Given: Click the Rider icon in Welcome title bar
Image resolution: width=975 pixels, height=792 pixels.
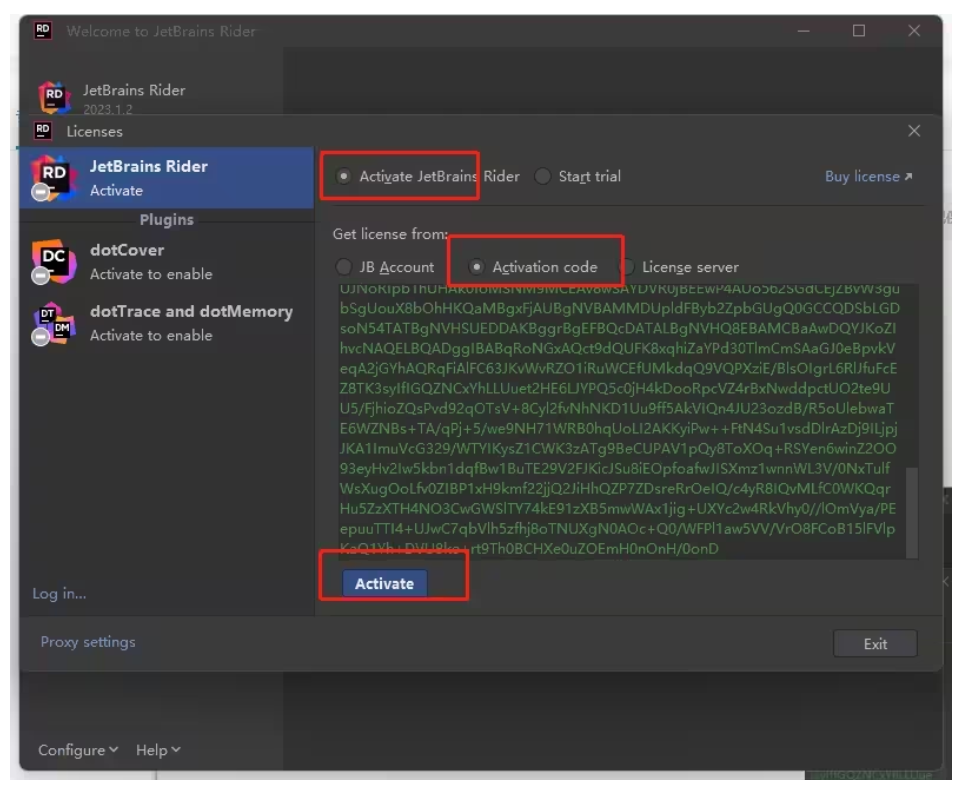Looking at the screenshot, I should (x=43, y=30).
